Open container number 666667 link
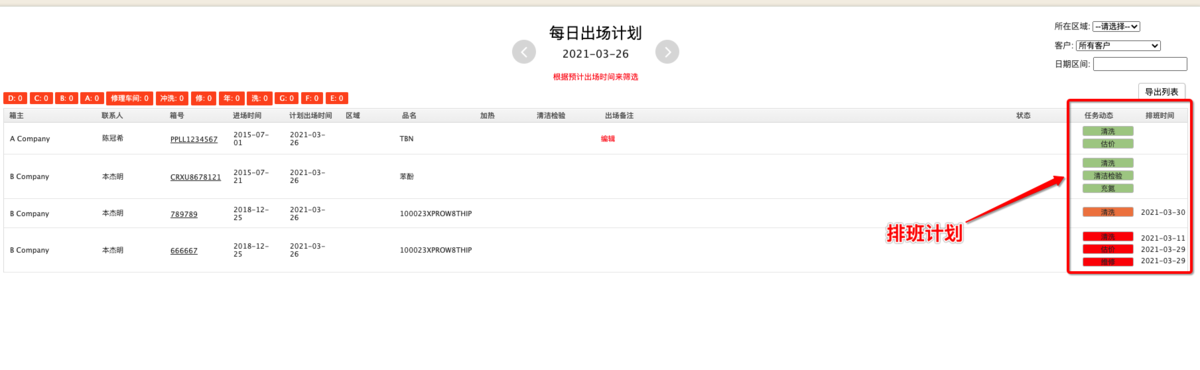Image resolution: width=1200 pixels, height=370 pixels. pyautogui.click(x=184, y=251)
